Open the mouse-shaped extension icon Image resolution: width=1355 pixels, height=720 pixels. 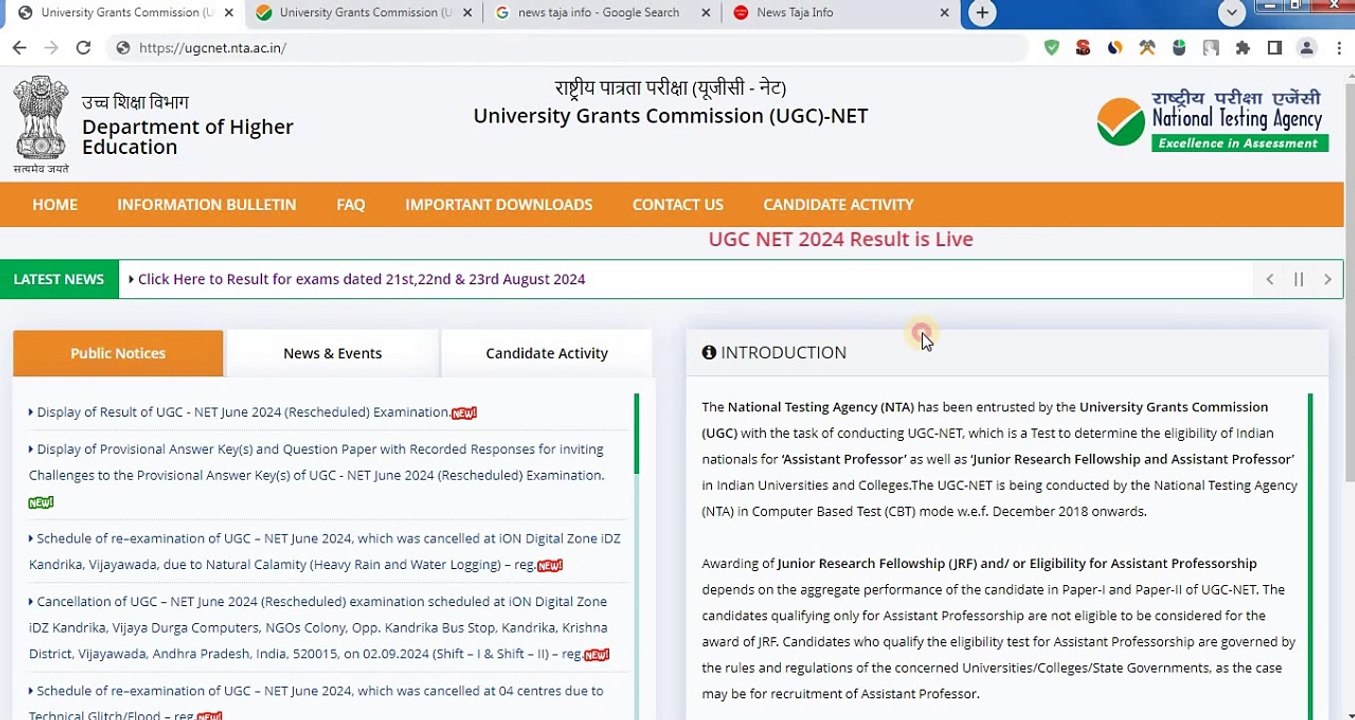[x=1179, y=48]
